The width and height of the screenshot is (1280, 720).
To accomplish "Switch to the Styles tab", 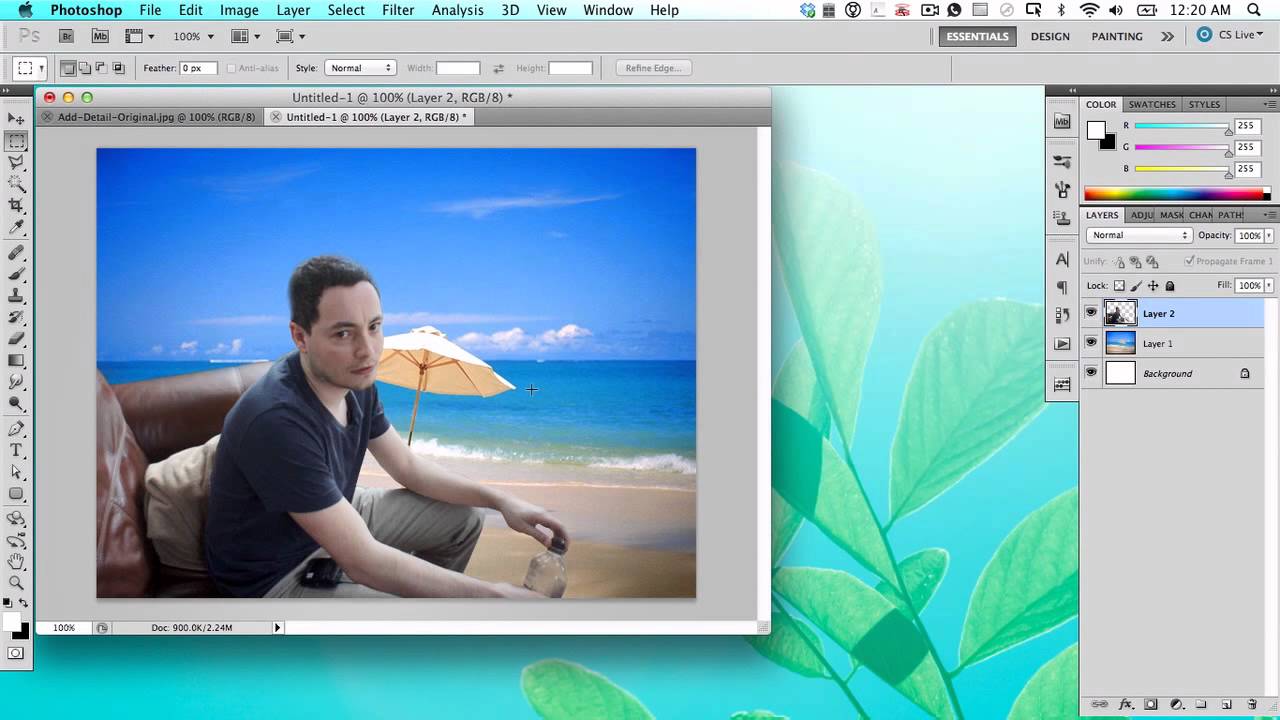I will pos(1204,104).
